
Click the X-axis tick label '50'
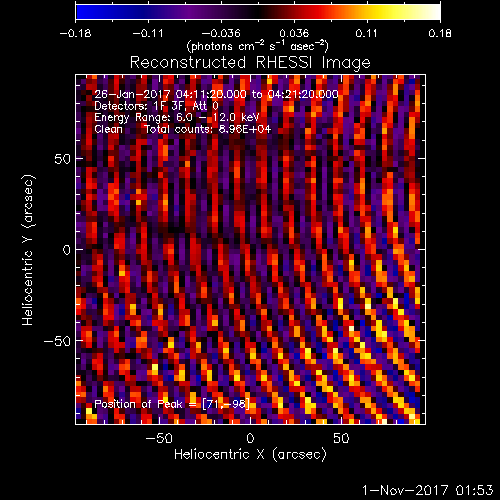tap(341, 438)
